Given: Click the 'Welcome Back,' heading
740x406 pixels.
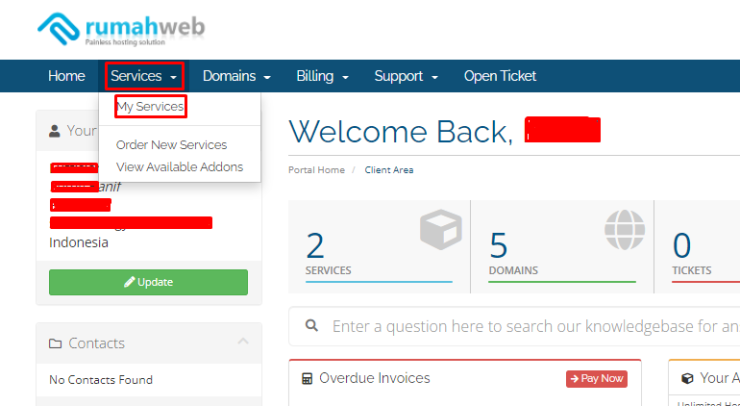Looking at the screenshot, I should 401,131.
